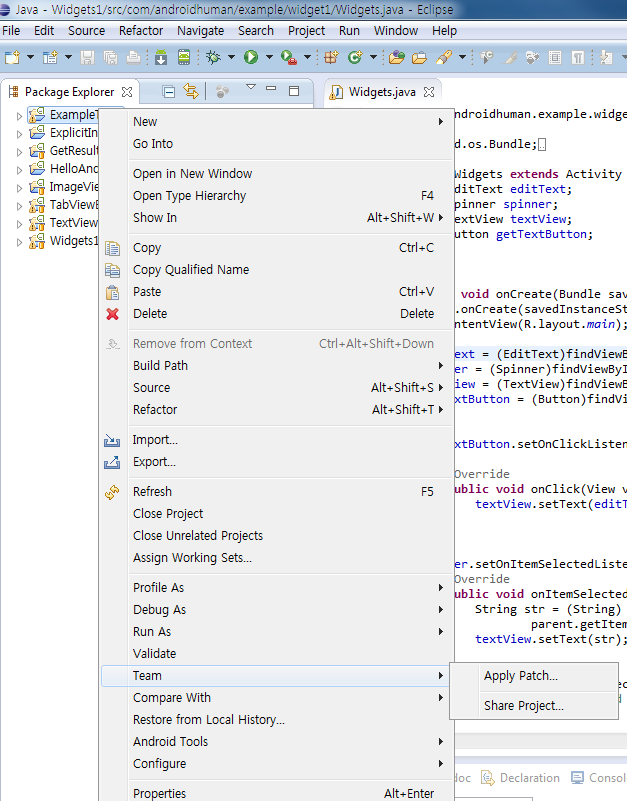The height and width of the screenshot is (801, 627).
Task: Click Open Type Hierarchy menu entry
Action: click(x=277, y=196)
